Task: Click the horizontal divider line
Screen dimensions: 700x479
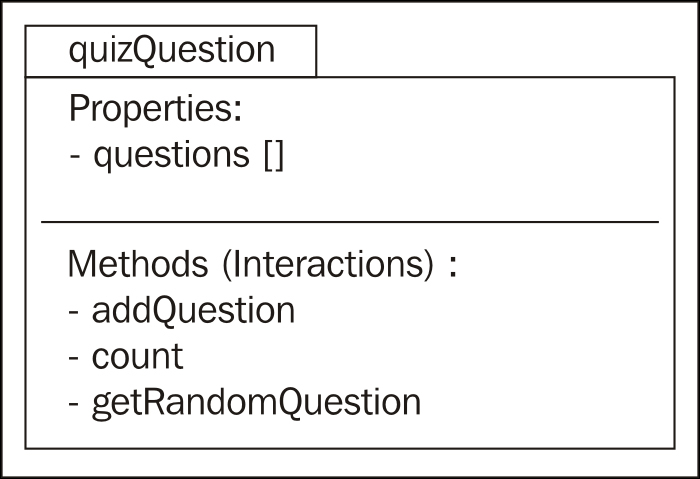Action: [x=350, y=221]
